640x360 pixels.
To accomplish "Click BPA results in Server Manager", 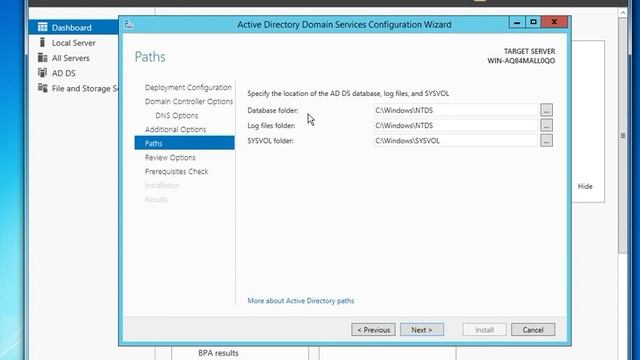I will point(218,353).
